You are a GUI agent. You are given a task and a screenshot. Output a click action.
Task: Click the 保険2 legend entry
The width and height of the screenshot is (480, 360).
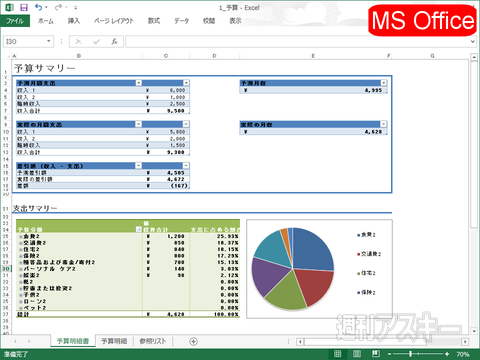coord(366,293)
